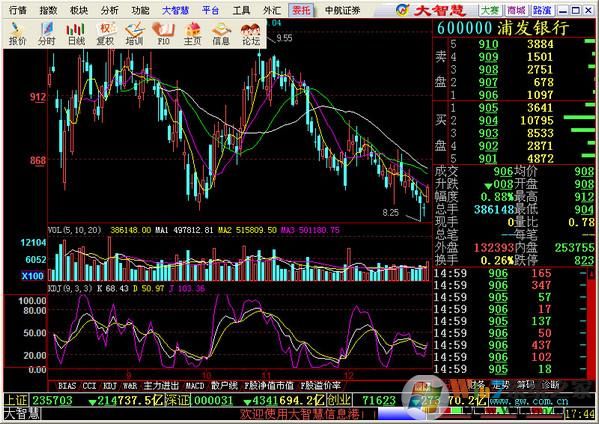Click the 深证 index label in status bar
Image resolution: width=599 pixels, height=424 pixels.
(178, 400)
